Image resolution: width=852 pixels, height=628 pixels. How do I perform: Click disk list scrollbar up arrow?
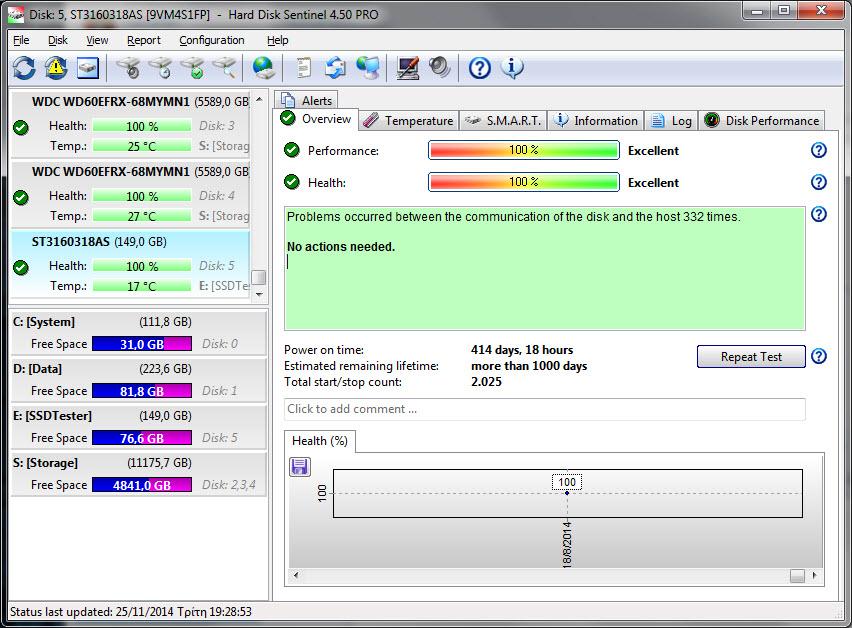[259, 99]
